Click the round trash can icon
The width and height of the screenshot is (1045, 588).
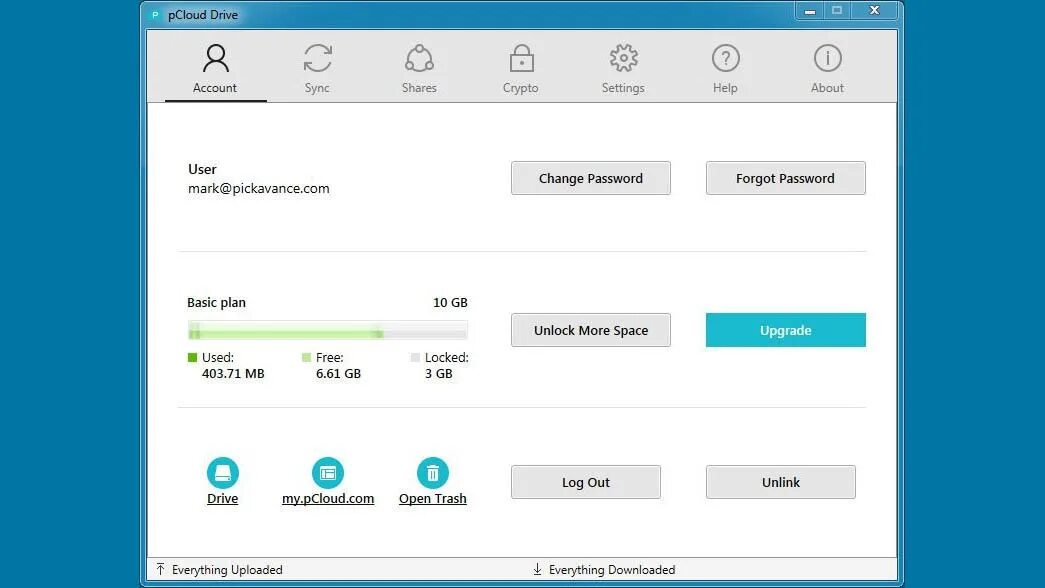click(x=433, y=473)
